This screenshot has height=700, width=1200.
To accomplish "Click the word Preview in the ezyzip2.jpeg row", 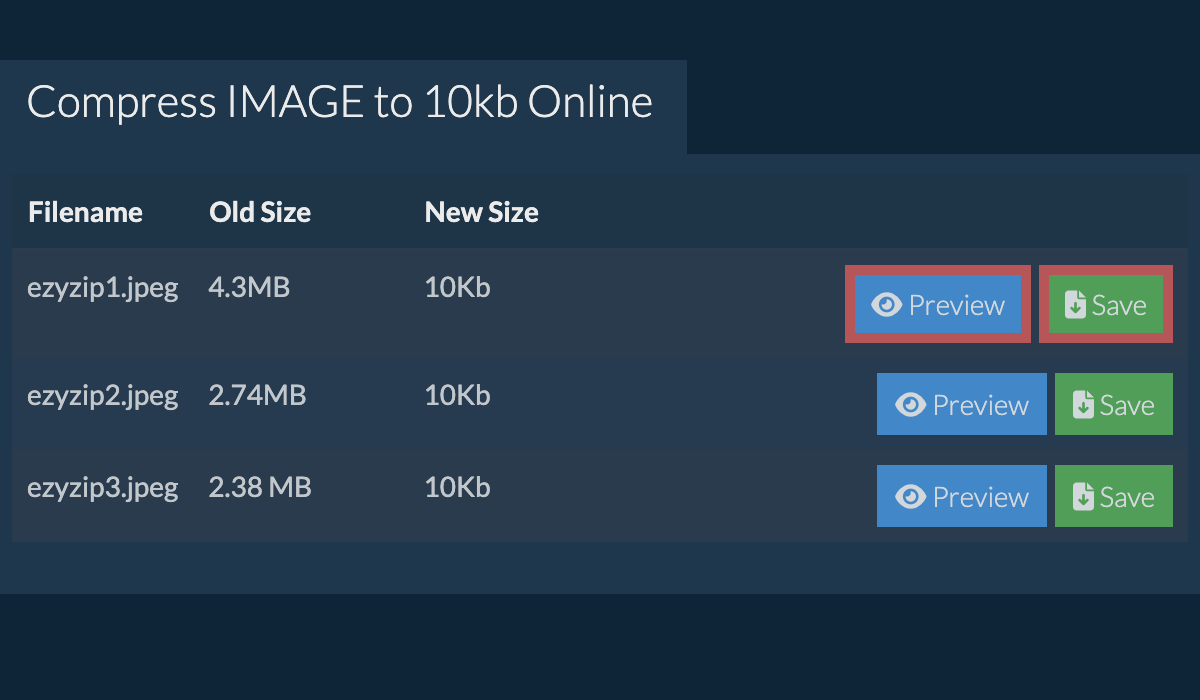I will point(980,405).
